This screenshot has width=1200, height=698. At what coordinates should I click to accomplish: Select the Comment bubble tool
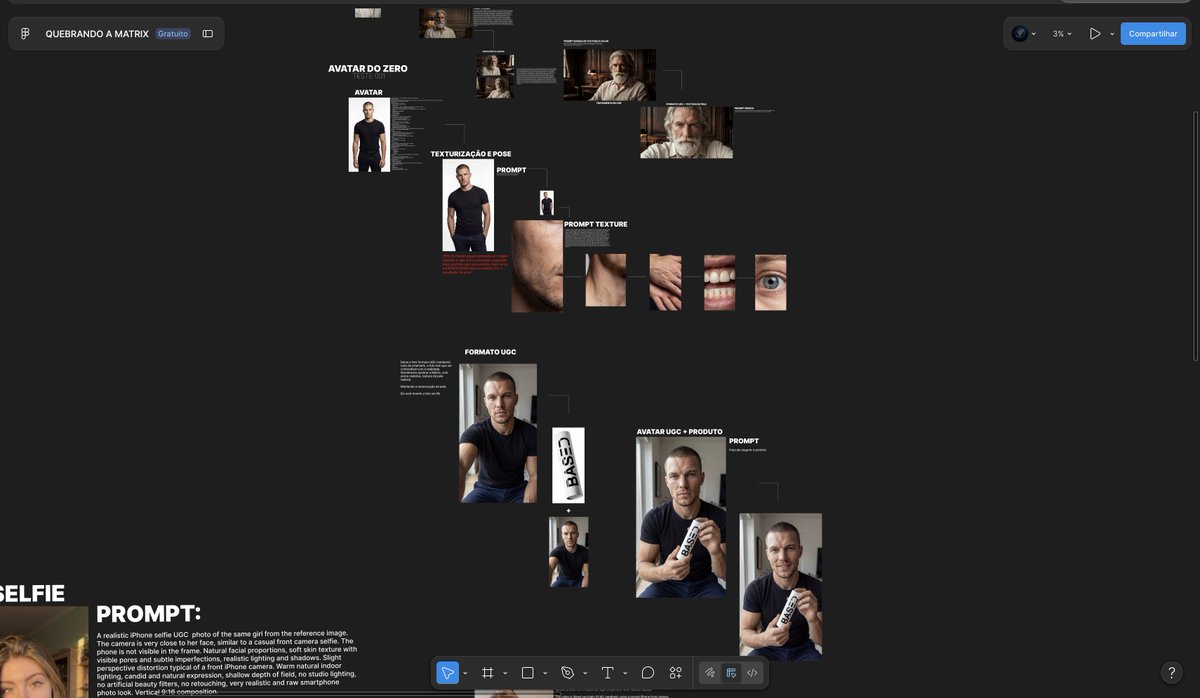coord(648,673)
